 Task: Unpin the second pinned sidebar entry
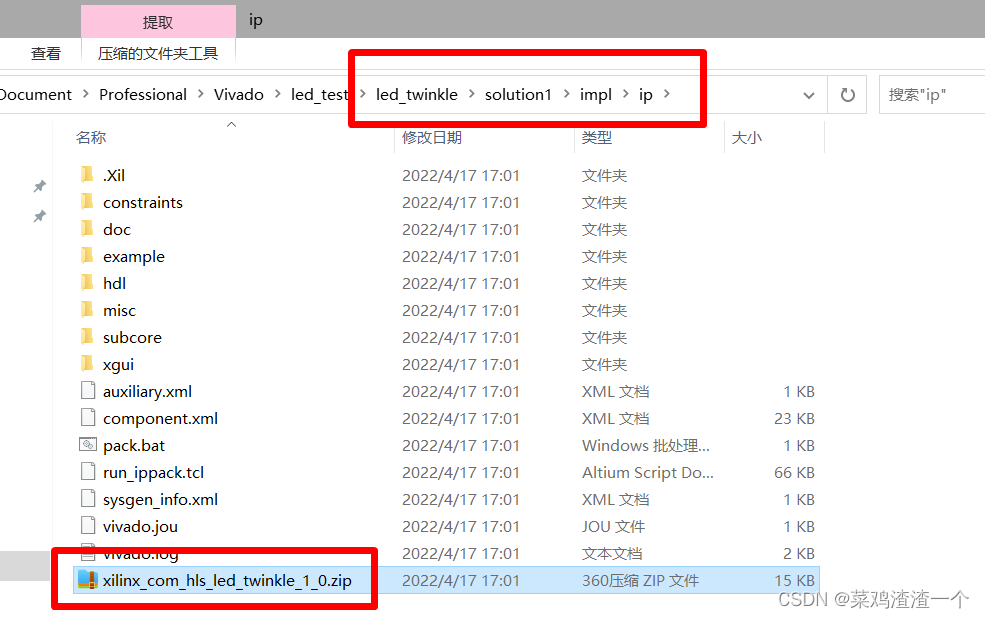pos(40,216)
